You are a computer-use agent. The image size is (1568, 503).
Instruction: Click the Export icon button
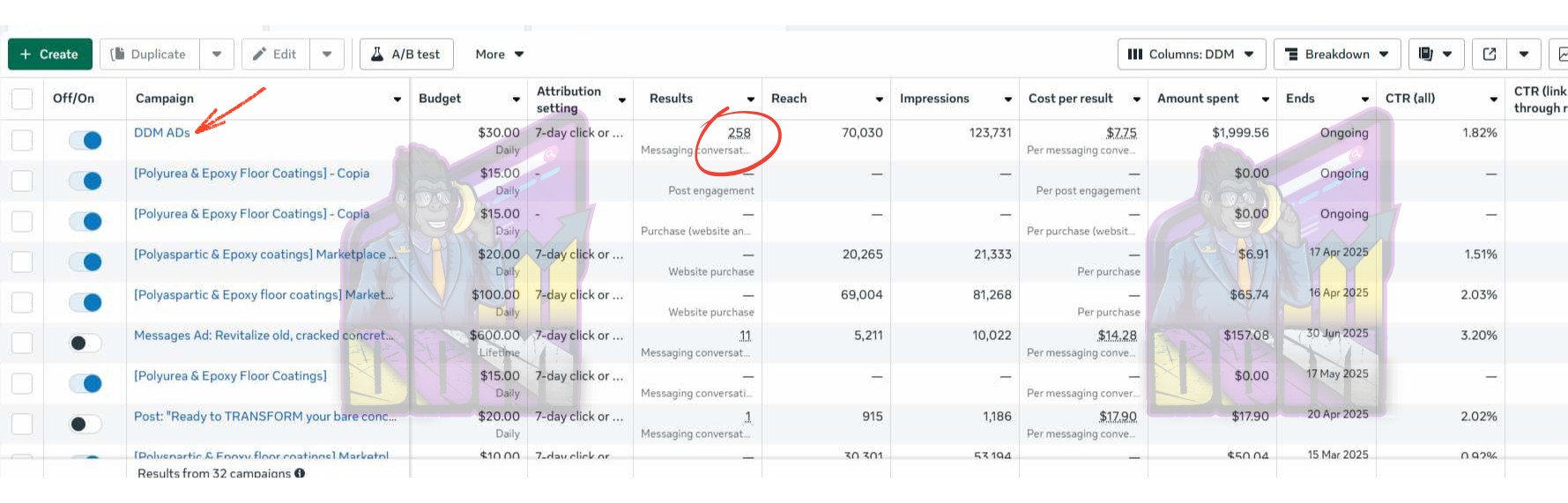1490,55
